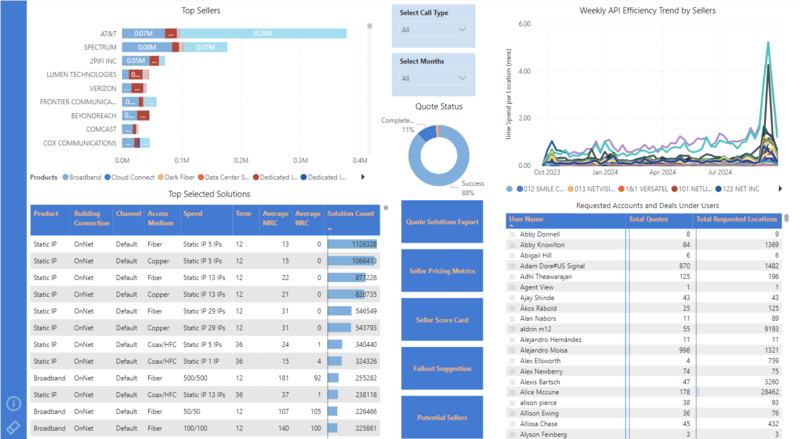This screenshot has height=439, width=800.
Task: Open the Seller Pricing Metrics page
Action: 442,271
